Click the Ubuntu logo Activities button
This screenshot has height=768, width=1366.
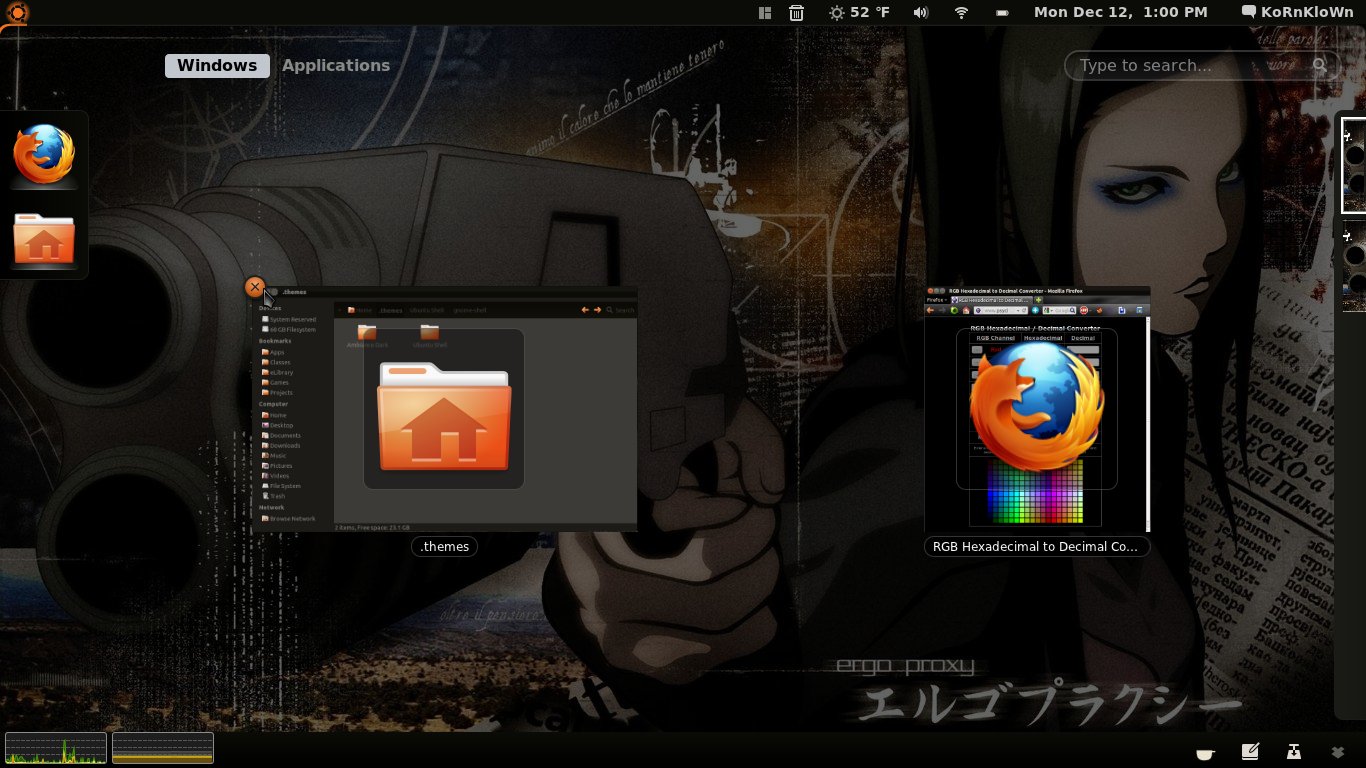tap(17, 12)
